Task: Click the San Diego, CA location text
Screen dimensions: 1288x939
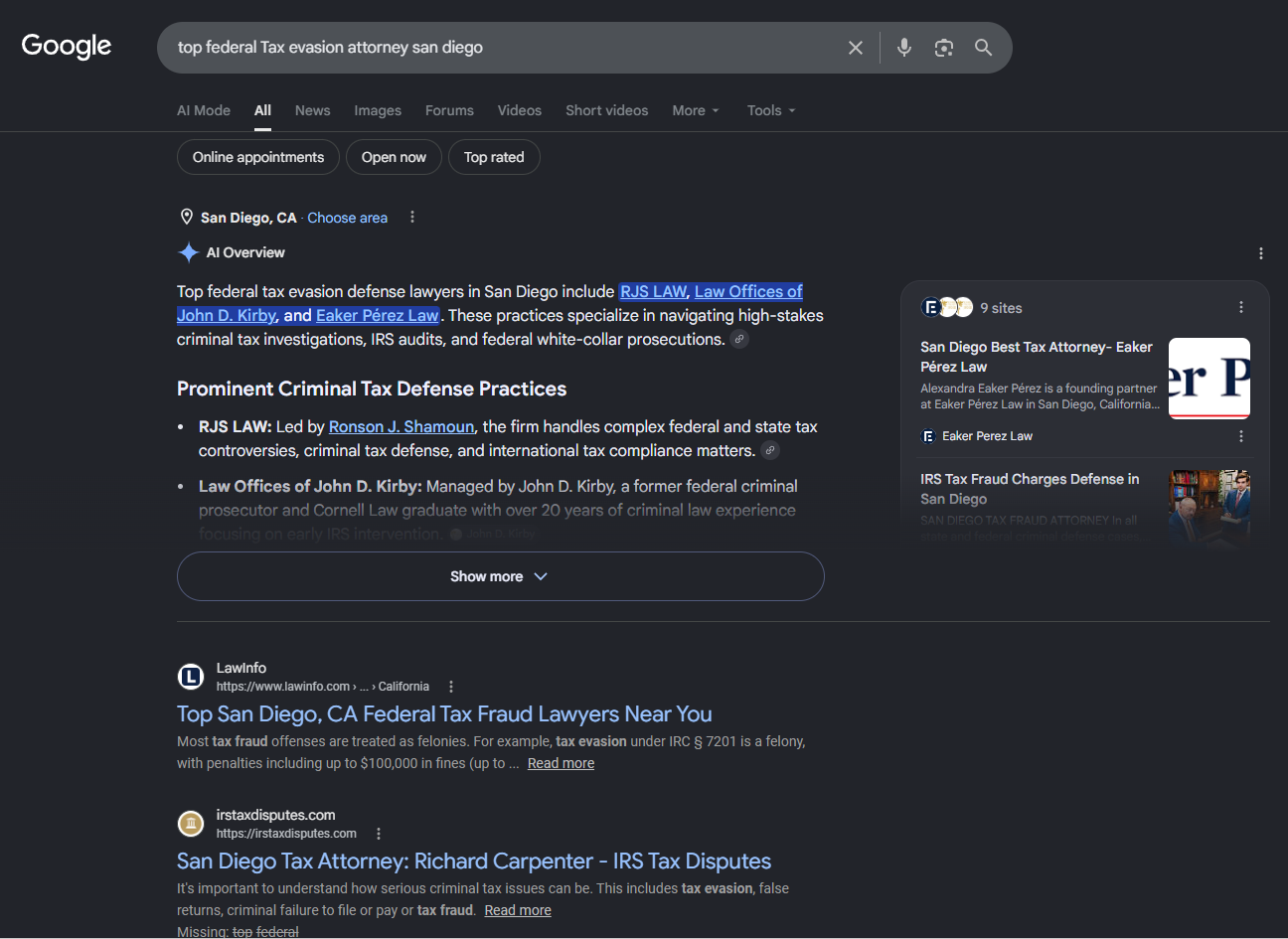Action: click(x=248, y=218)
